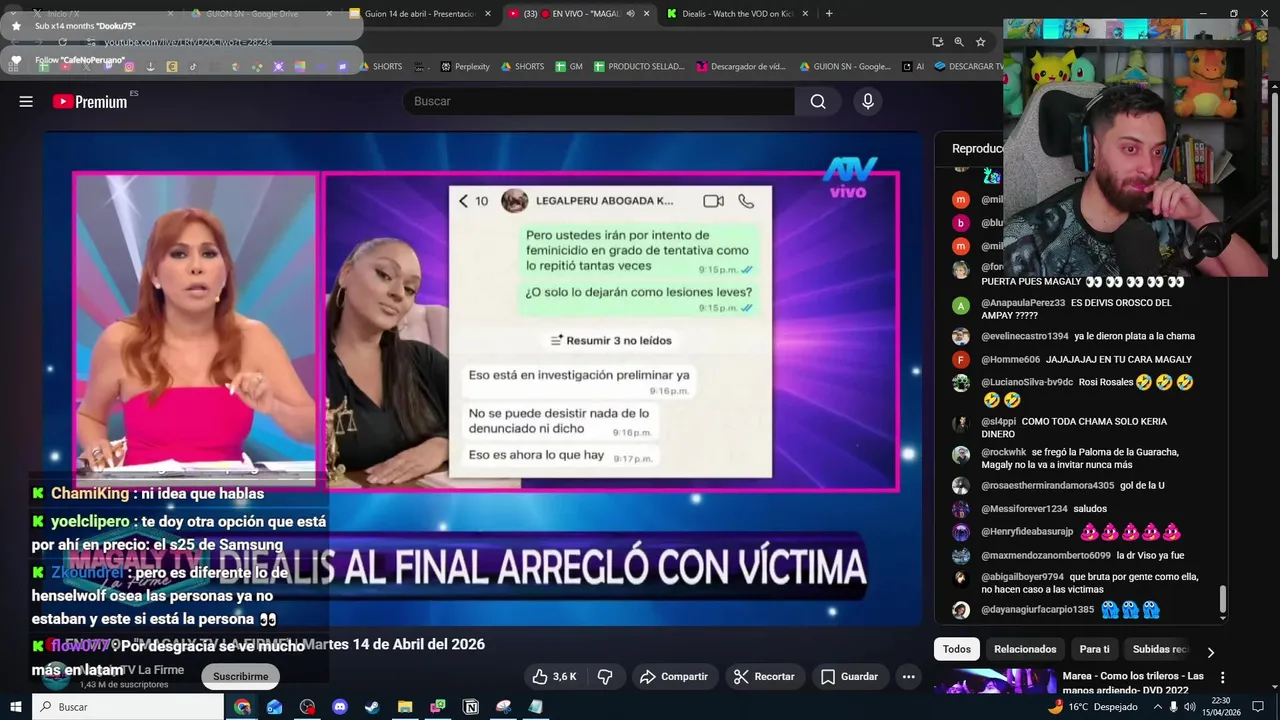Open the GUION SN - Google... bookmark
Image resolution: width=1280 pixels, height=720 pixels.
pyautogui.click(x=845, y=67)
